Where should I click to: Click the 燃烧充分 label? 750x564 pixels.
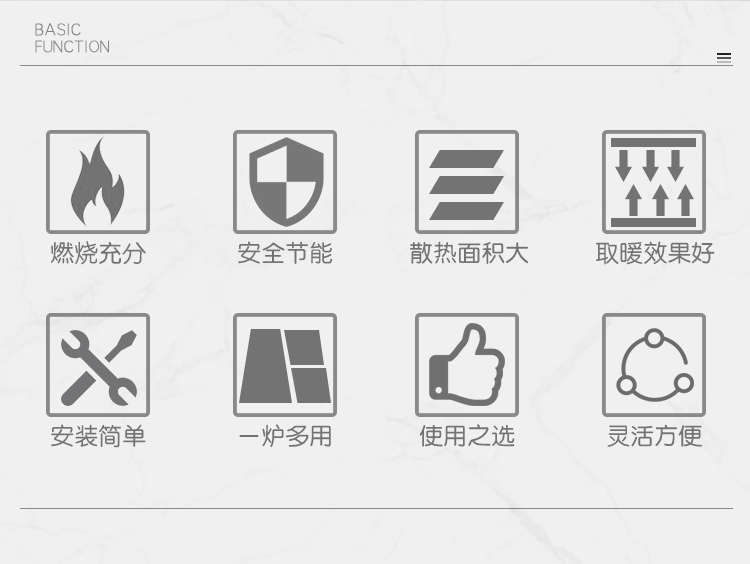point(98,253)
